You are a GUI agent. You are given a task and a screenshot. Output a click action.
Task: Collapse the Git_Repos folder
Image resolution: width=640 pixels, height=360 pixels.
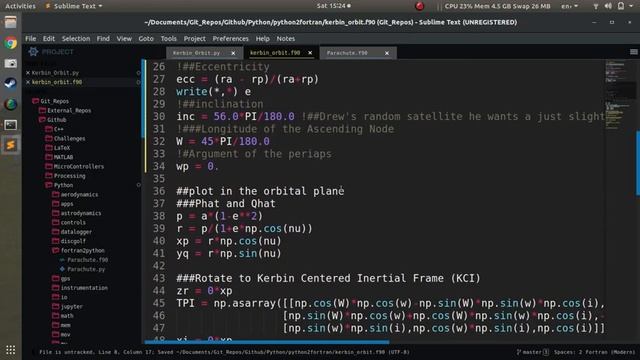pyautogui.click(x=51, y=101)
